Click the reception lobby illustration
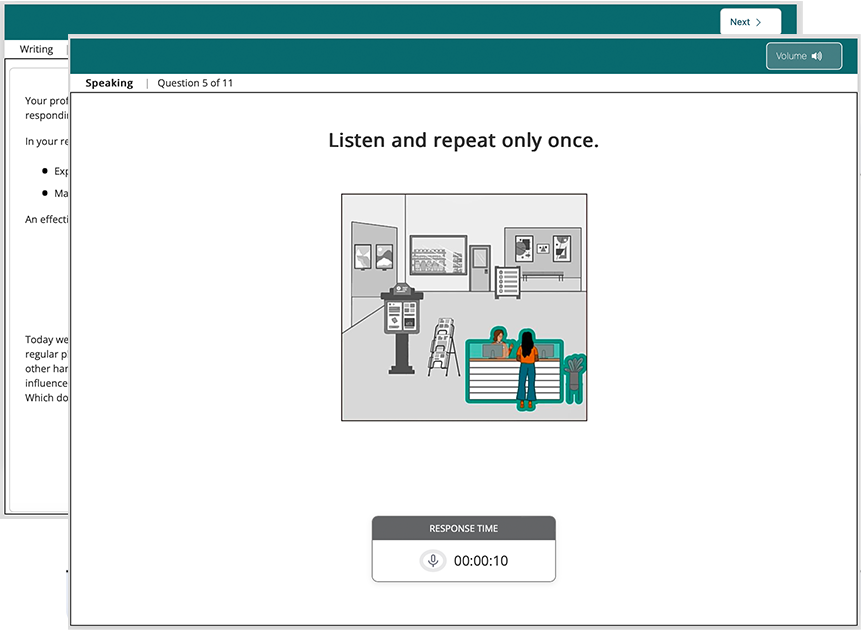Screen dimensions: 861x630 pyautogui.click(x=464, y=306)
